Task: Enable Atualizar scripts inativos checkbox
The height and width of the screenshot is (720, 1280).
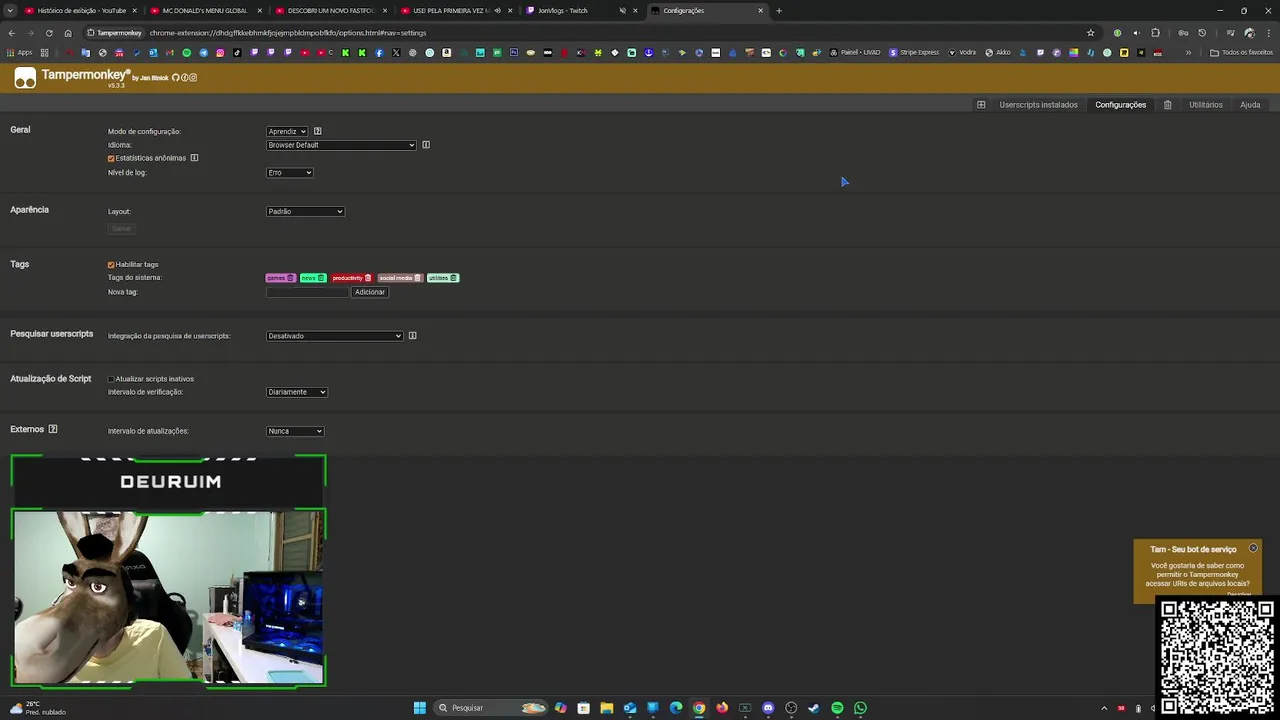Action: coord(111,379)
